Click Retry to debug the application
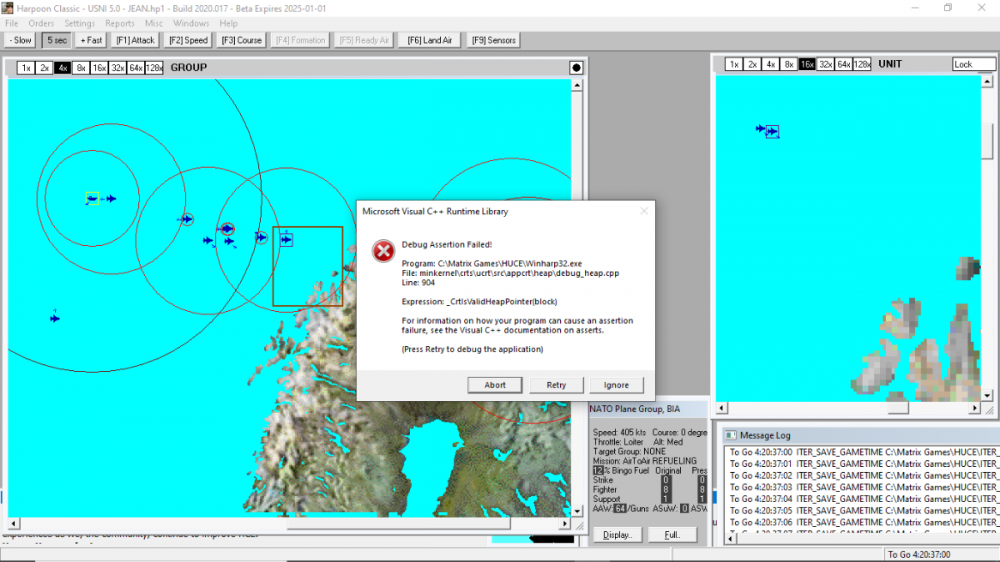The image size is (1000, 562). coord(555,385)
